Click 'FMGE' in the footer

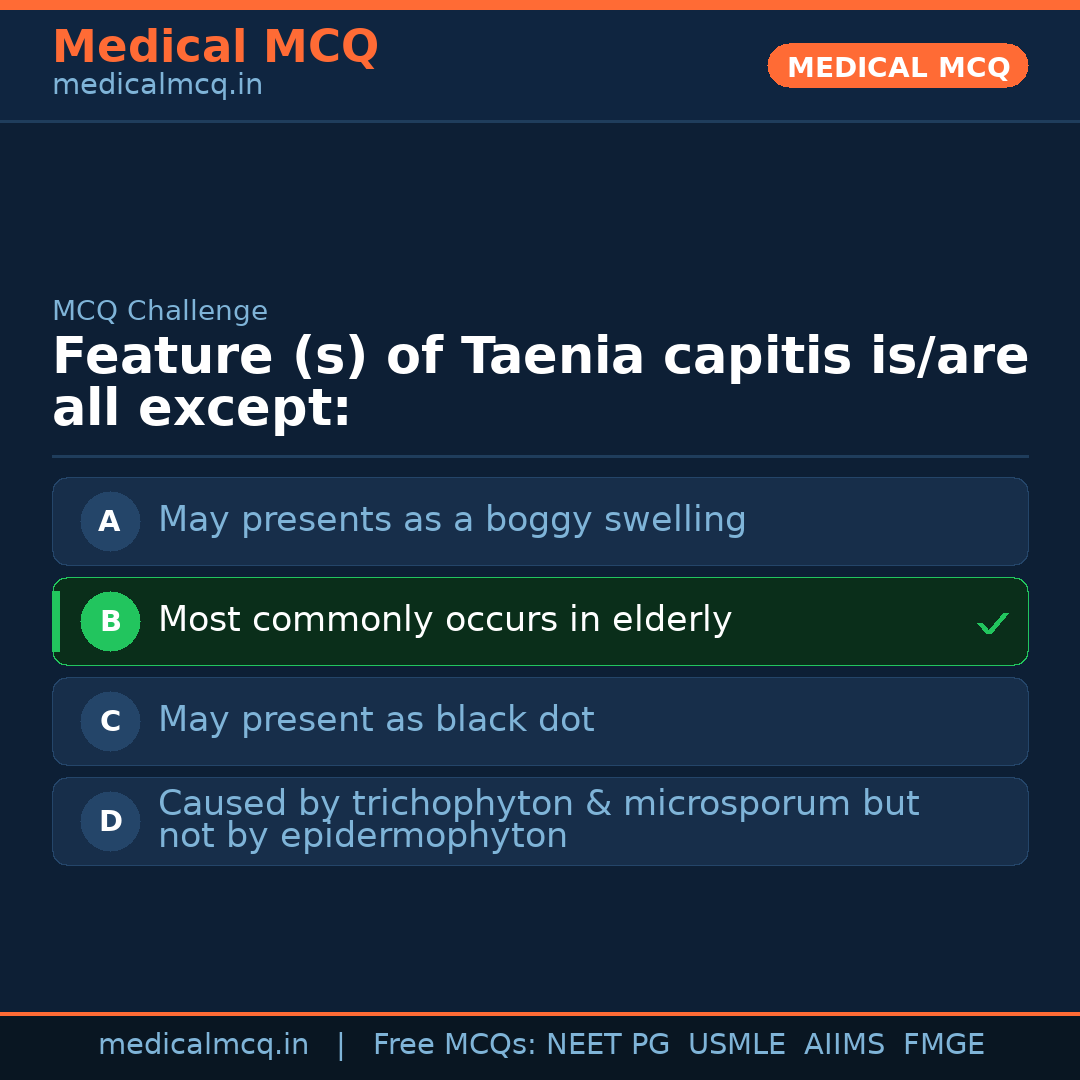[943, 1045]
